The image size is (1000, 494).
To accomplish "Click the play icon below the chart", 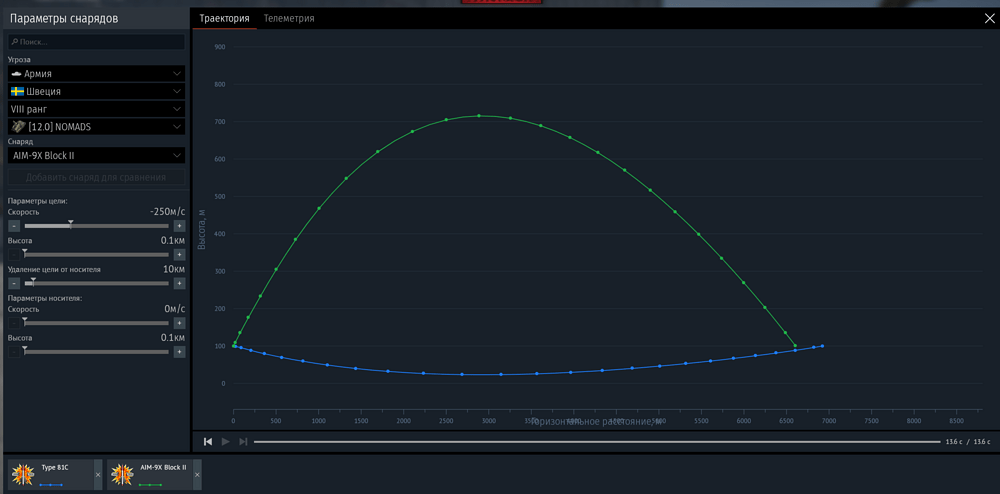I will (x=225, y=442).
